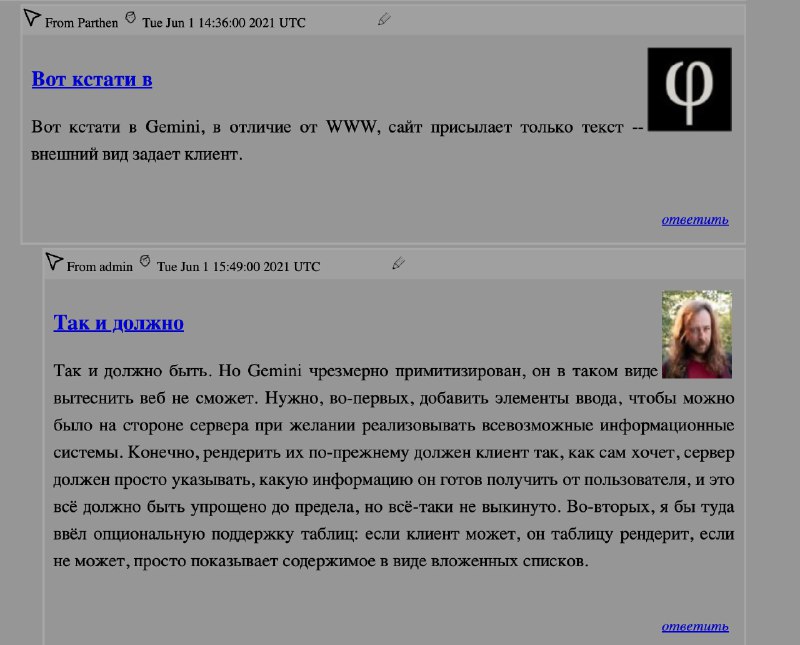Click the arrow icon before "From admin"
The image size is (800, 645).
point(54,261)
